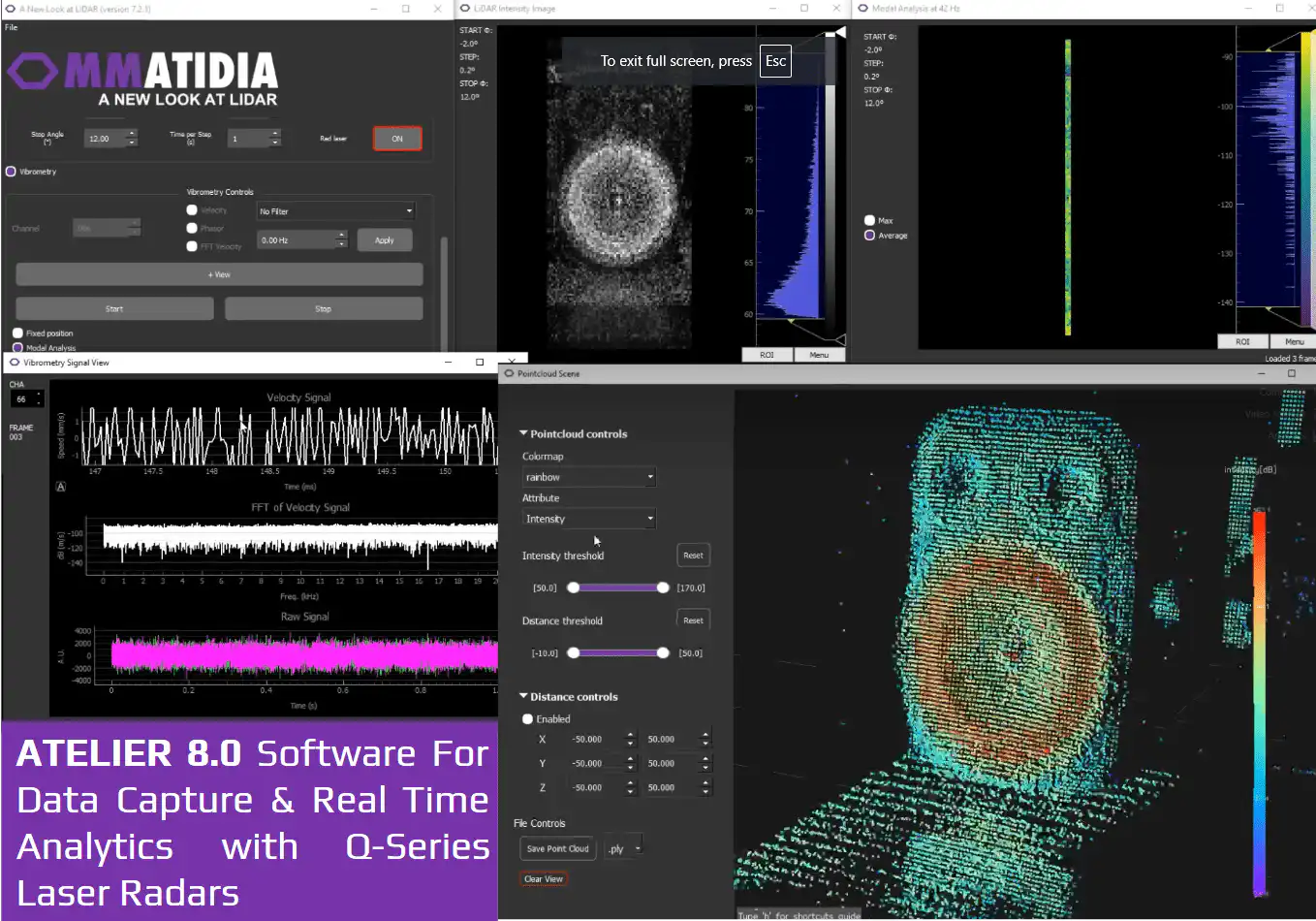The height and width of the screenshot is (921, 1316).
Task: Open the No Filter dropdown
Action: [x=336, y=211]
